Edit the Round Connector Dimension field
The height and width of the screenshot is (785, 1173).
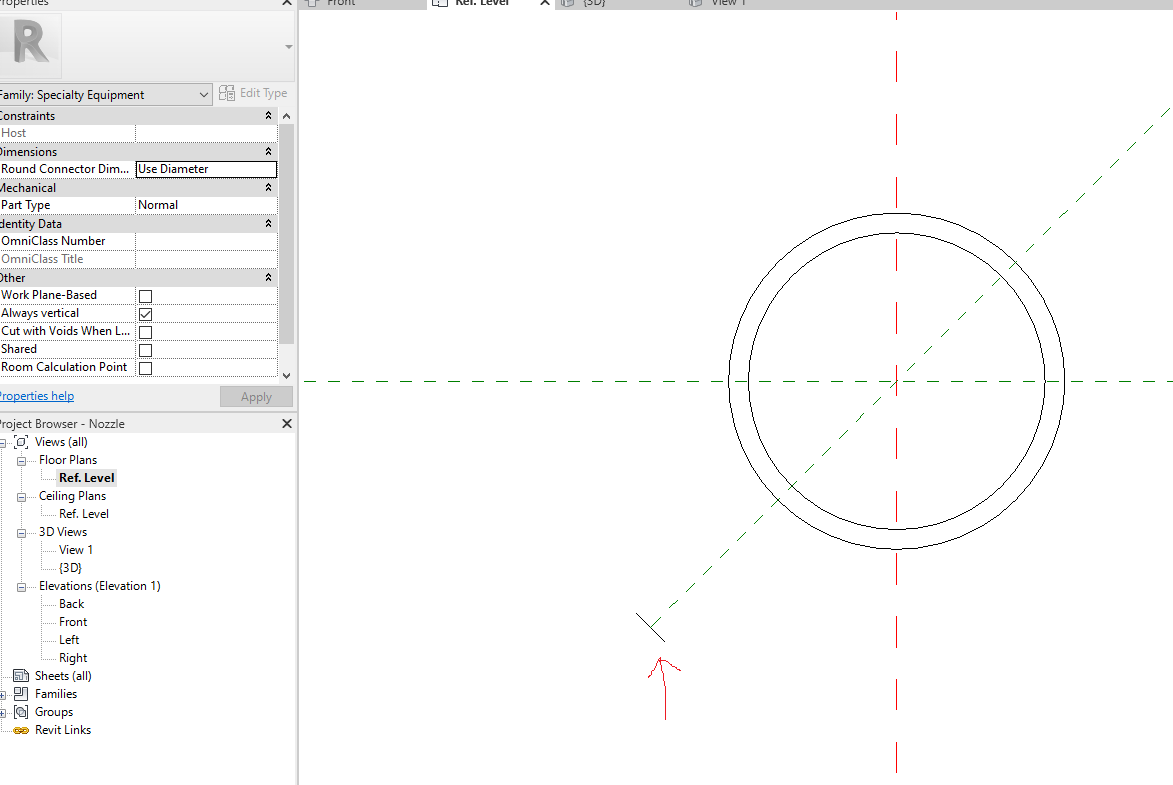pyautogui.click(x=205, y=169)
